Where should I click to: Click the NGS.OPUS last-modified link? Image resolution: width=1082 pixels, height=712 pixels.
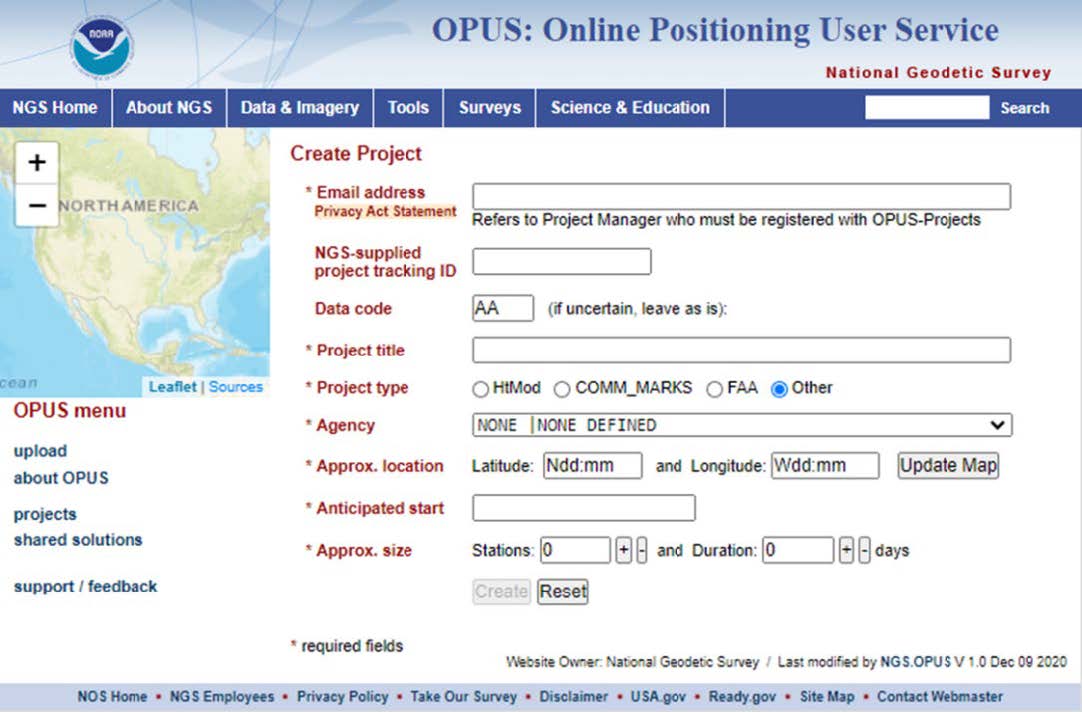click(x=916, y=662)
